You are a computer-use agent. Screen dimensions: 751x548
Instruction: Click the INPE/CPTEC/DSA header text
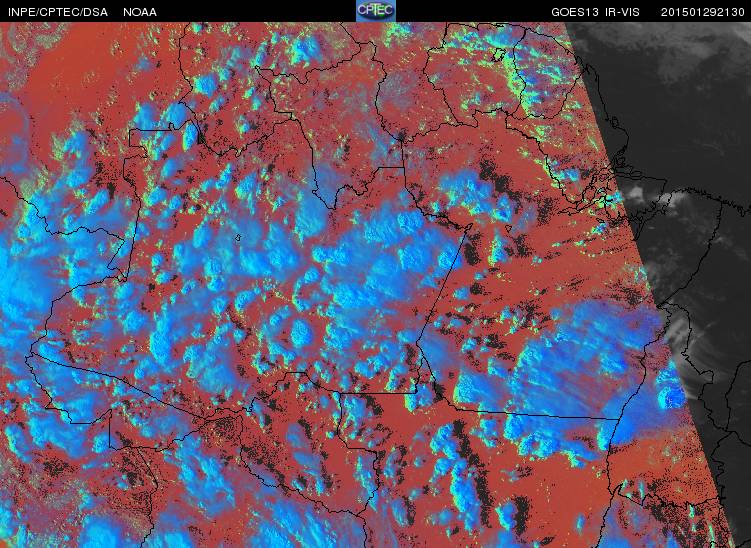point(58,12)
